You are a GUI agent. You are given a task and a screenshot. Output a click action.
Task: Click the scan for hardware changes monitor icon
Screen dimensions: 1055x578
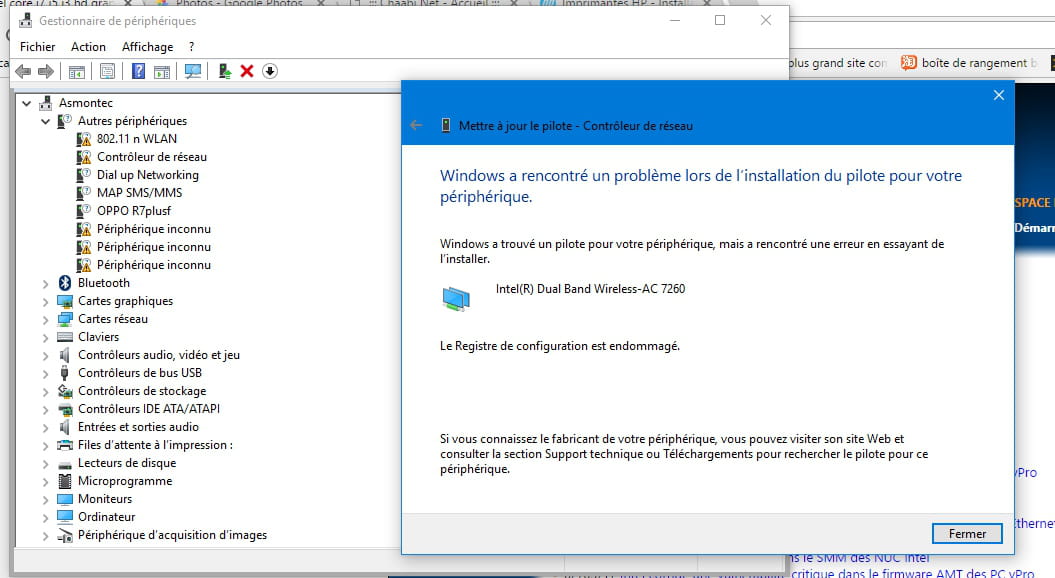[193, 71]
